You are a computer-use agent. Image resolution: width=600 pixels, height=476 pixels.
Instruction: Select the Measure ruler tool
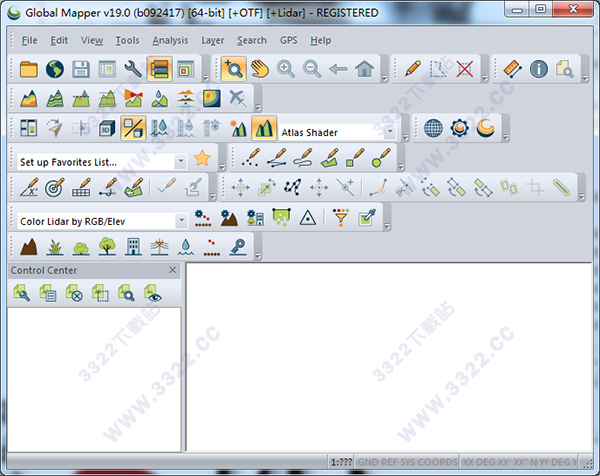coord(512,69)
